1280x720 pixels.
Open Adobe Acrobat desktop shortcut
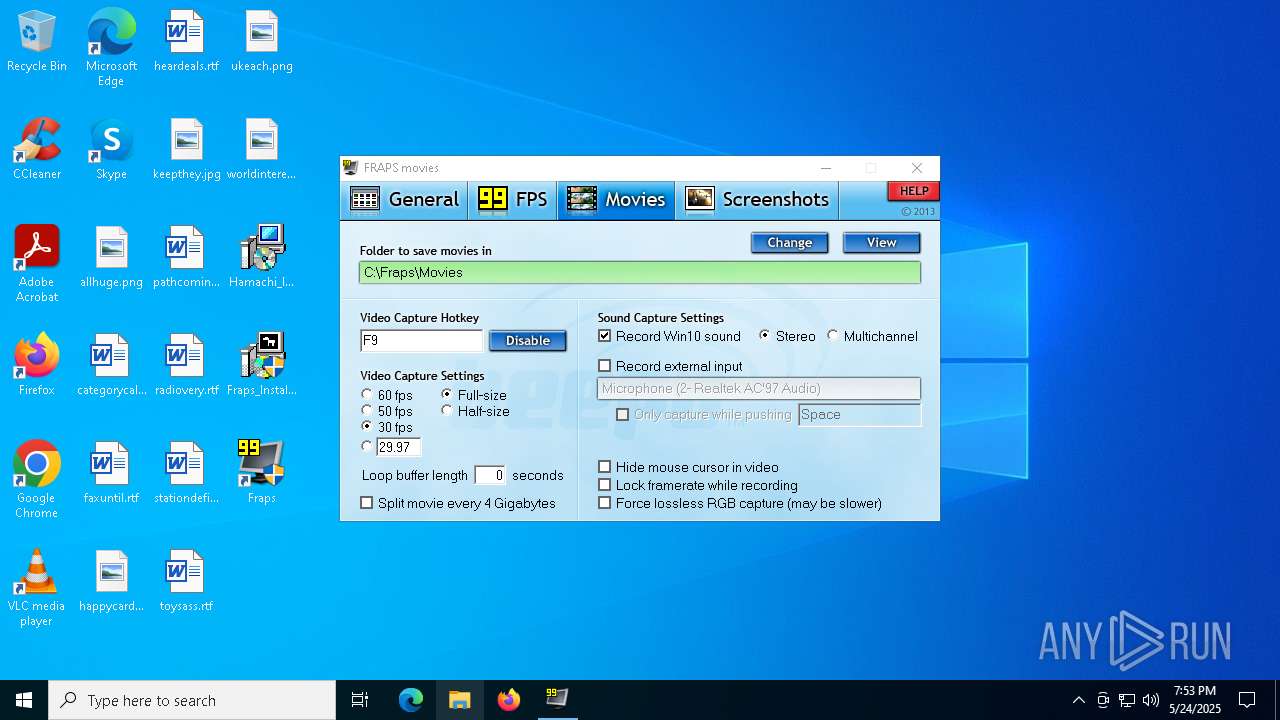[x=37, y=264]
